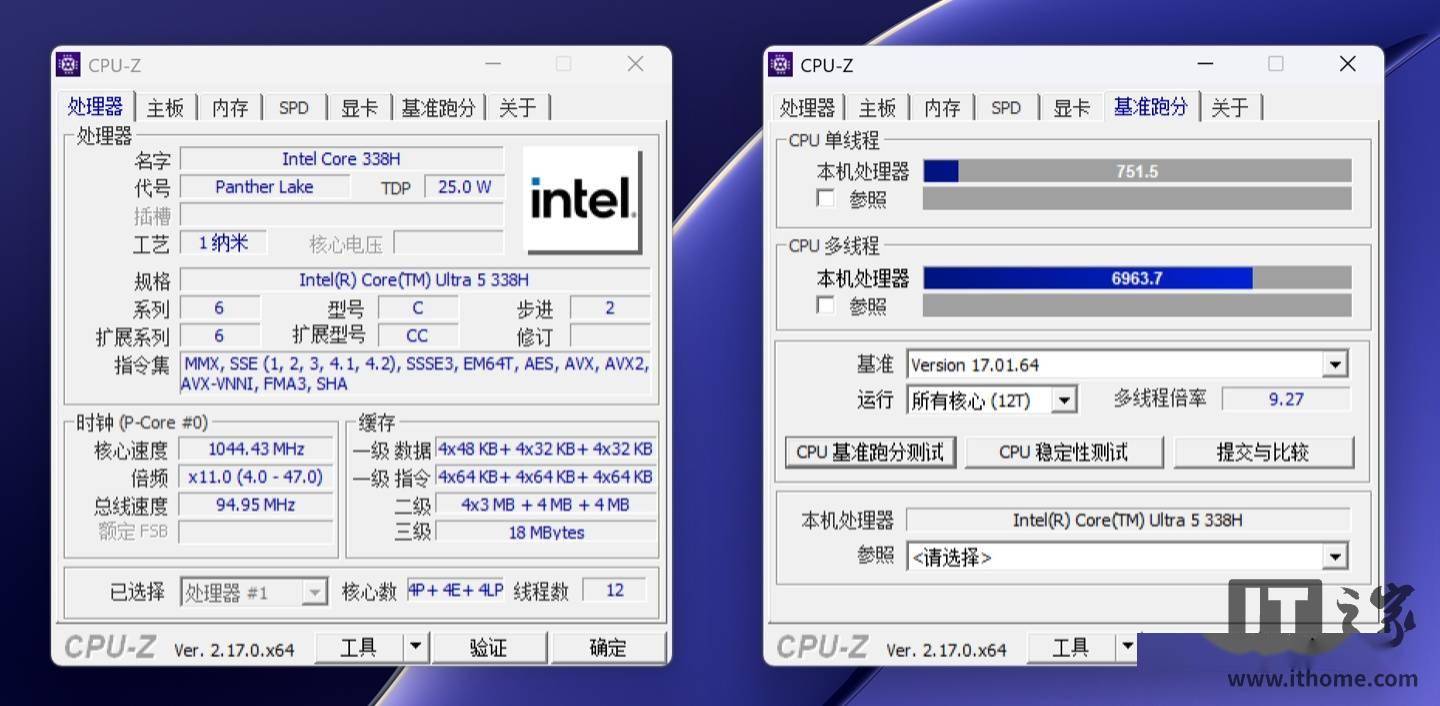This screenshot has height=706, width=1440.
Task: Enable 参照 checkbox under CPU 单线程
Action: tap(825, 199)
